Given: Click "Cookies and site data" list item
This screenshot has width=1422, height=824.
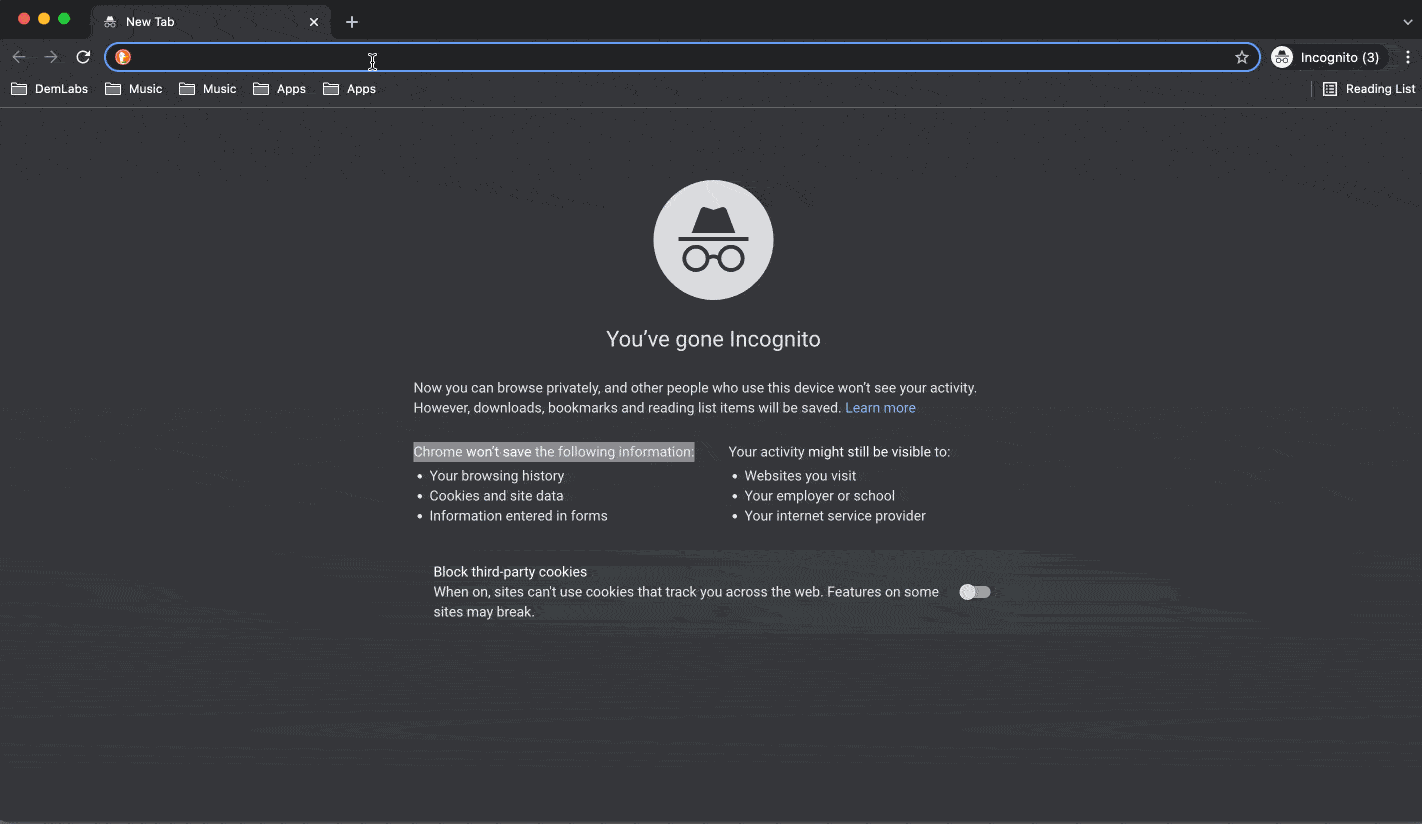Looking at the screenshot, I should click(496, 496).
